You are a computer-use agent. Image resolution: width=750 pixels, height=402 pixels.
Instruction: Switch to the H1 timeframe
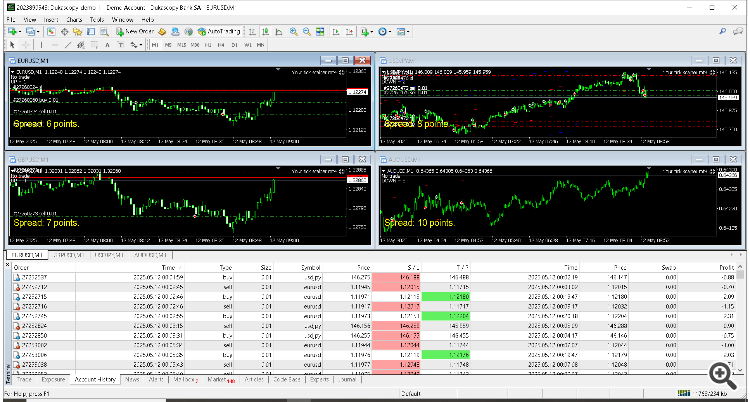pos(207,45)
